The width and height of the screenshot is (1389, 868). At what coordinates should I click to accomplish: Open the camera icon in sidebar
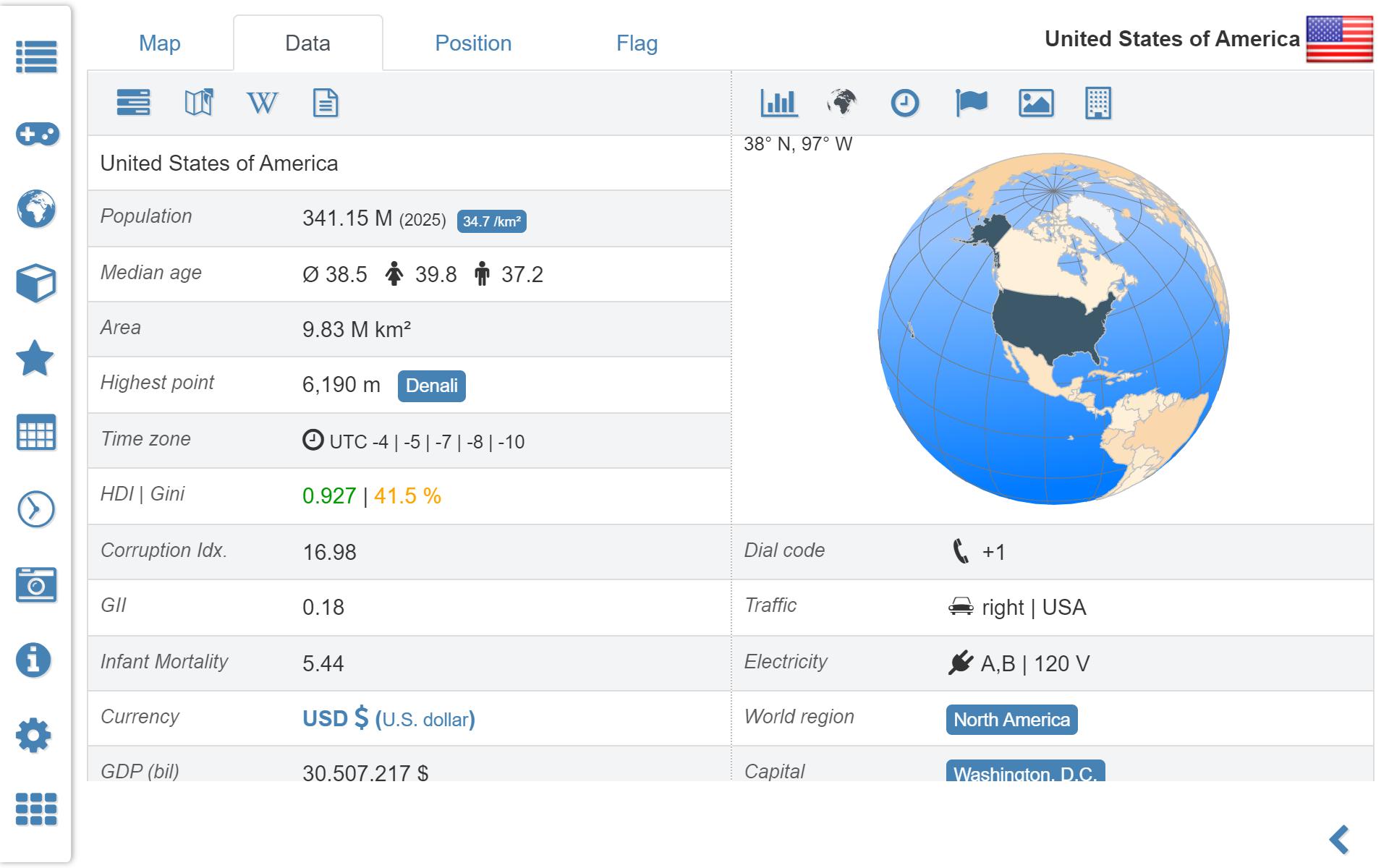[35, 584]
